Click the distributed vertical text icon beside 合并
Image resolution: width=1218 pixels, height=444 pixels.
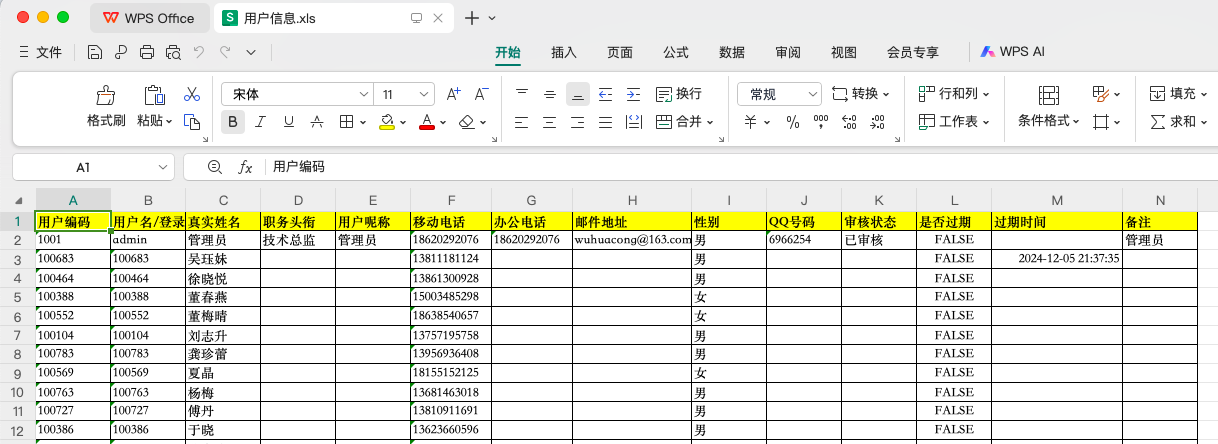[633, 122]
